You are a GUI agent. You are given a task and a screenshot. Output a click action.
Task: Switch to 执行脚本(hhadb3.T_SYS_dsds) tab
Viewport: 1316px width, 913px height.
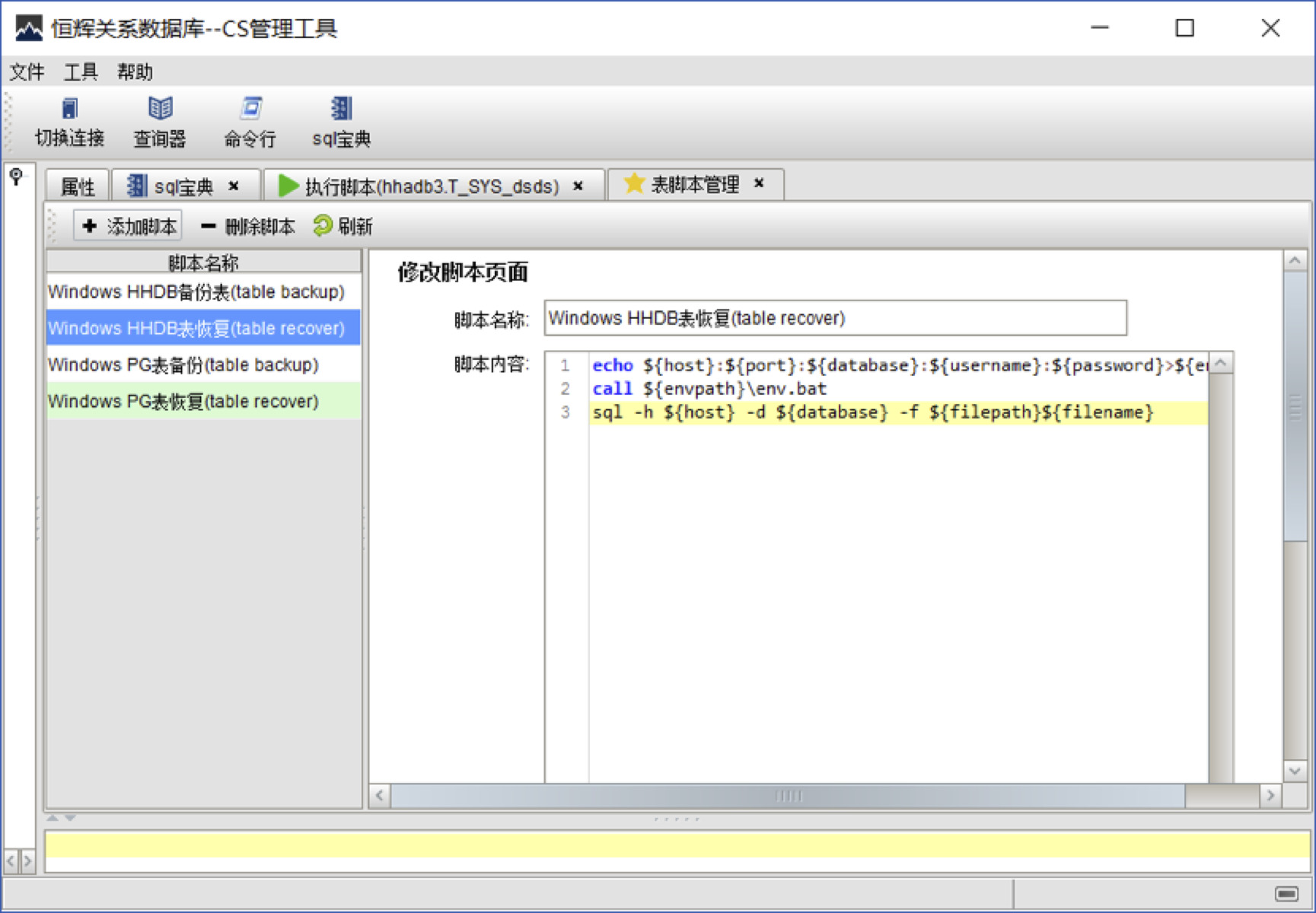(432, 186)
